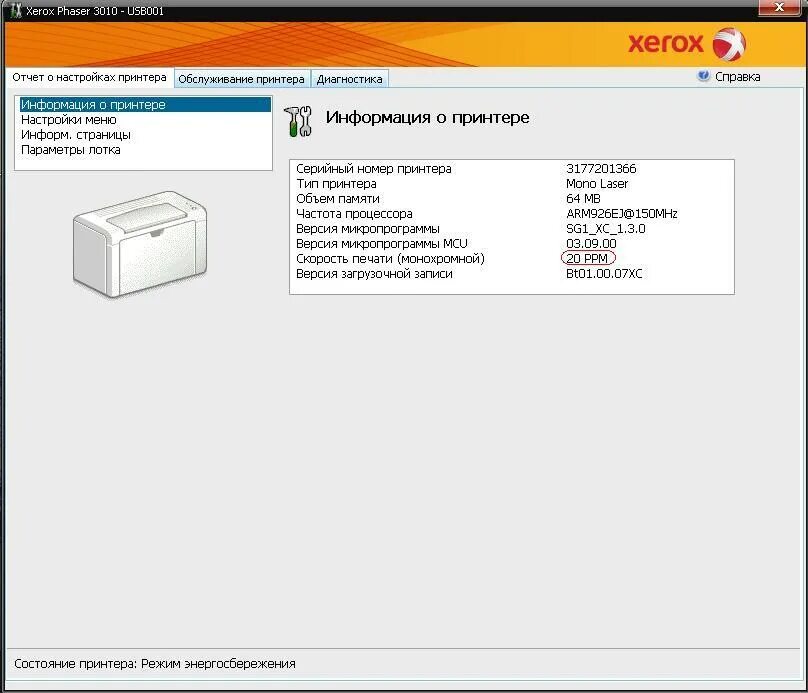
Task: Switch to the Диагностика tab
Action: (x=349, y=79)
